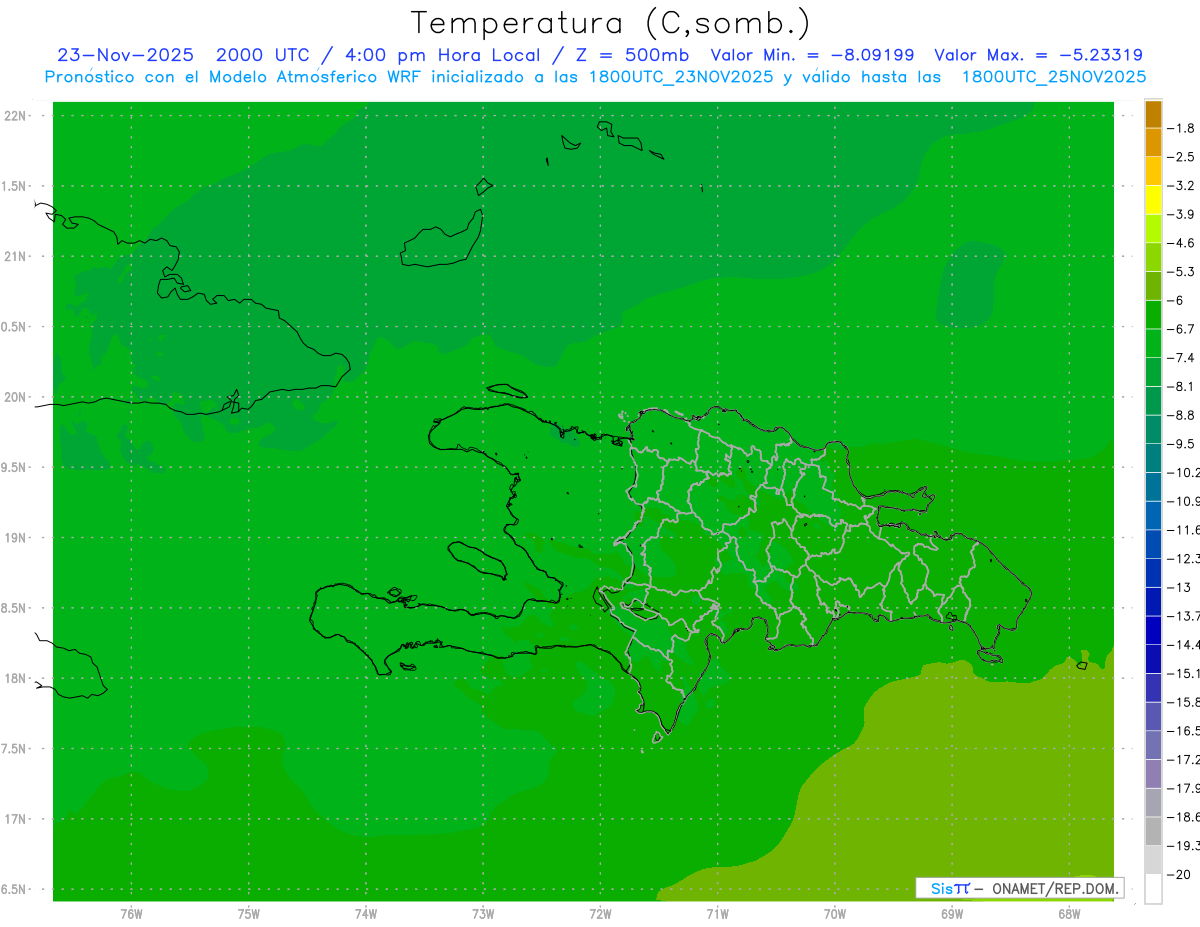
Task: Click the '-16.5' colorbar label
Action: [x=1184, y=730]
